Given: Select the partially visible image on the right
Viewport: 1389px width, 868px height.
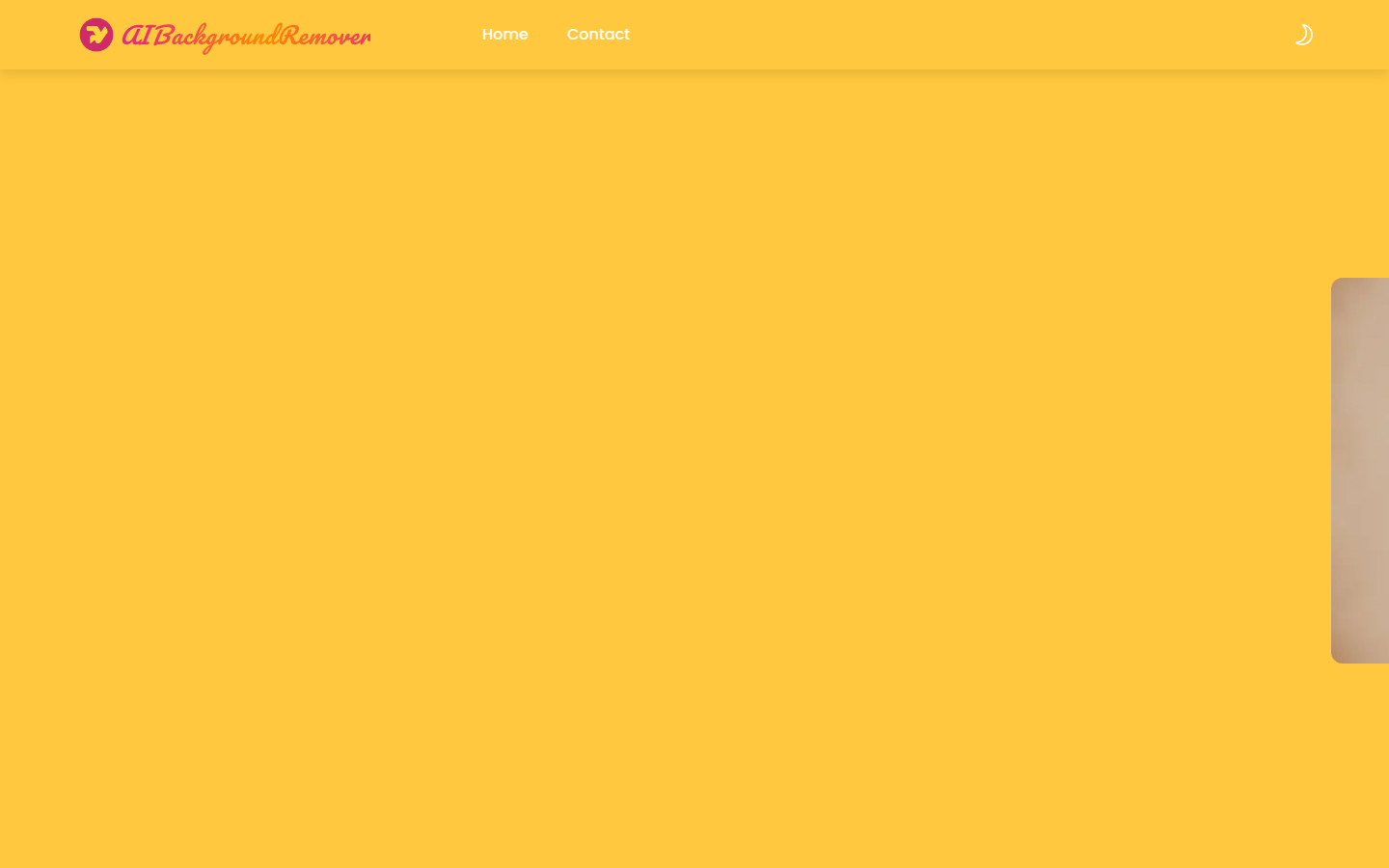Looking at the screenshot, I should pyautogui.click(x=1360, y=471).
